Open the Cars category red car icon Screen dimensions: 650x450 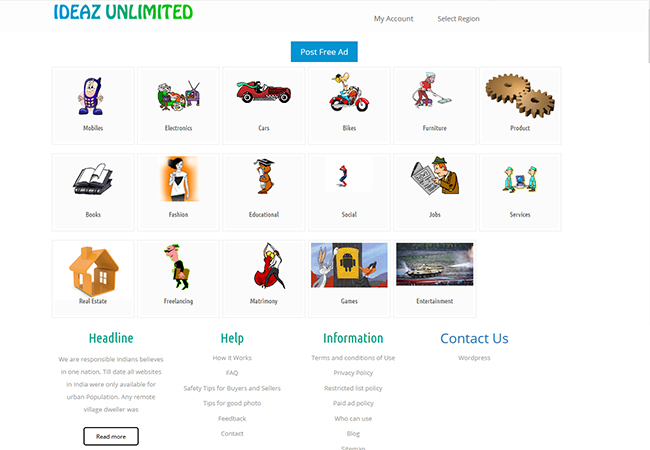264,92
